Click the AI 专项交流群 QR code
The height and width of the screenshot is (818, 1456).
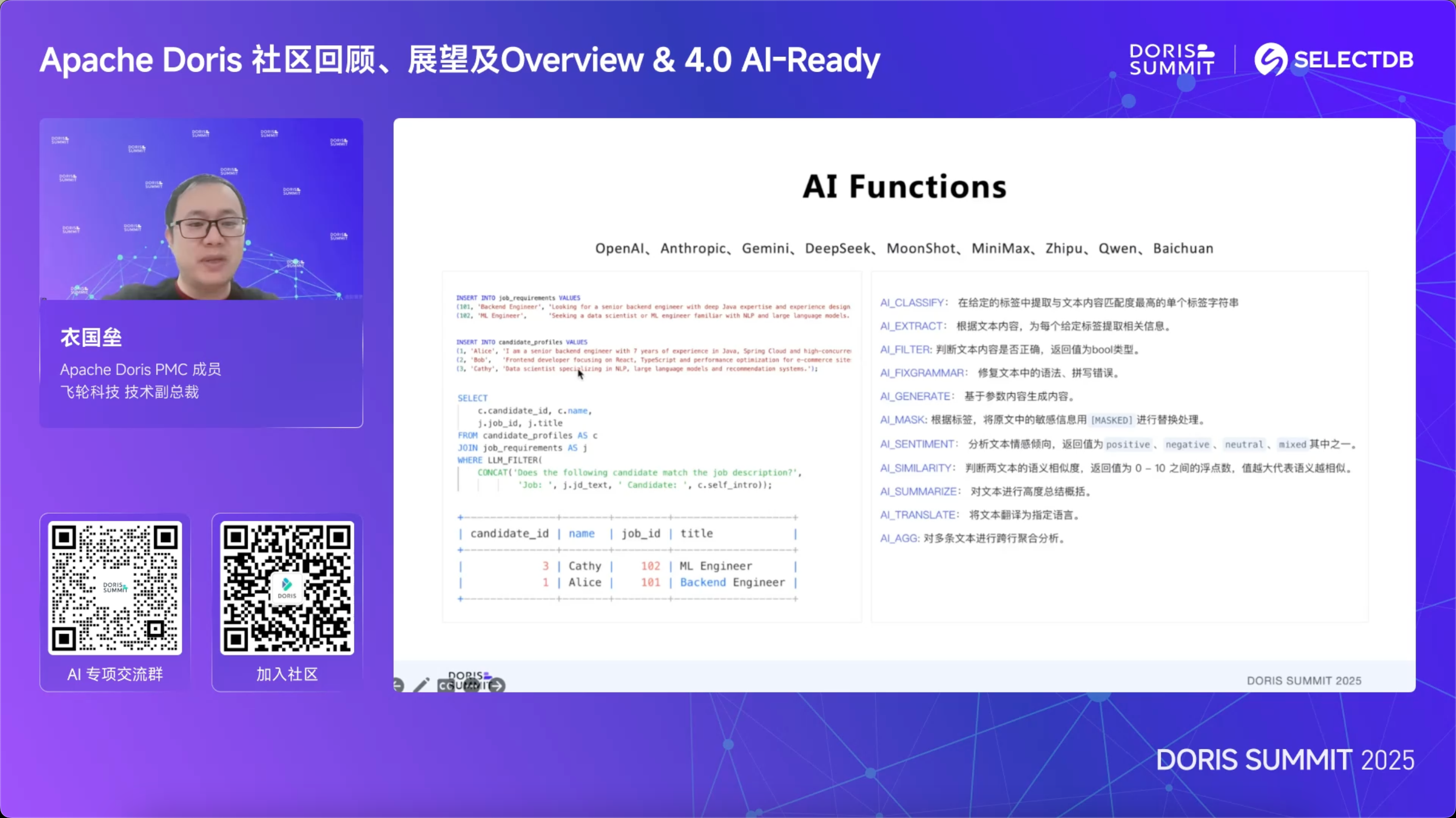coord(115,587)
